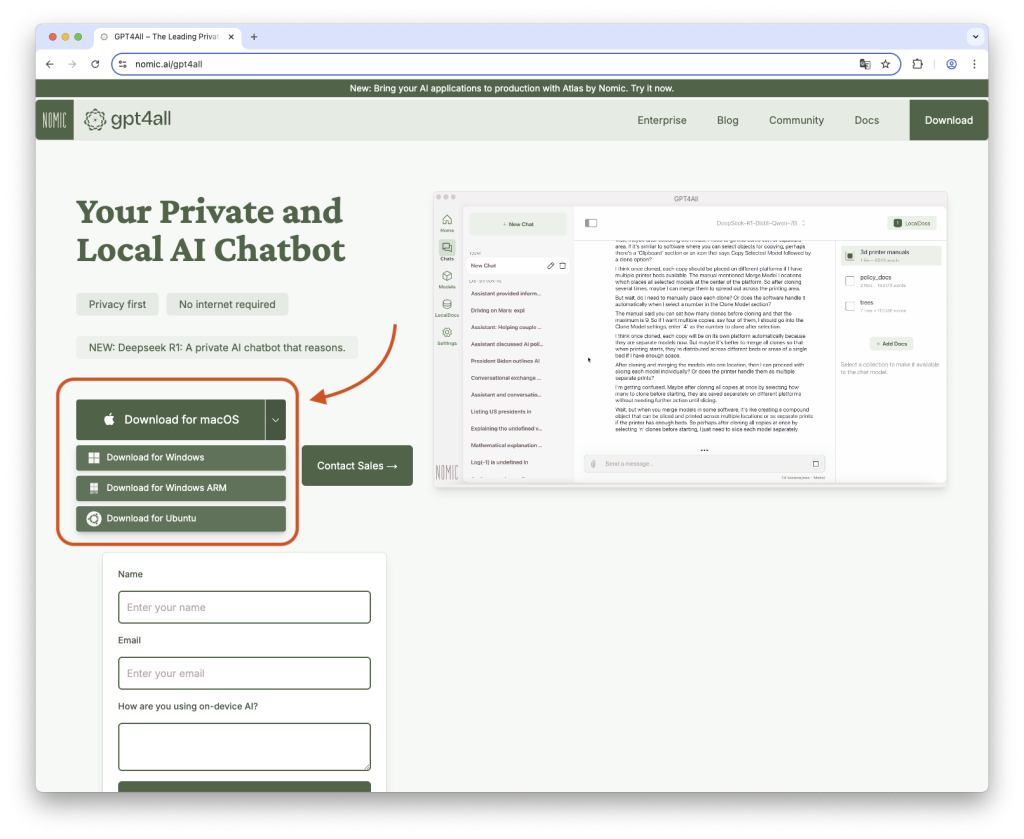Screen dimensions: 1024x839
Task: Reload the page with refresh icon
Action: [x=95, y=64]
